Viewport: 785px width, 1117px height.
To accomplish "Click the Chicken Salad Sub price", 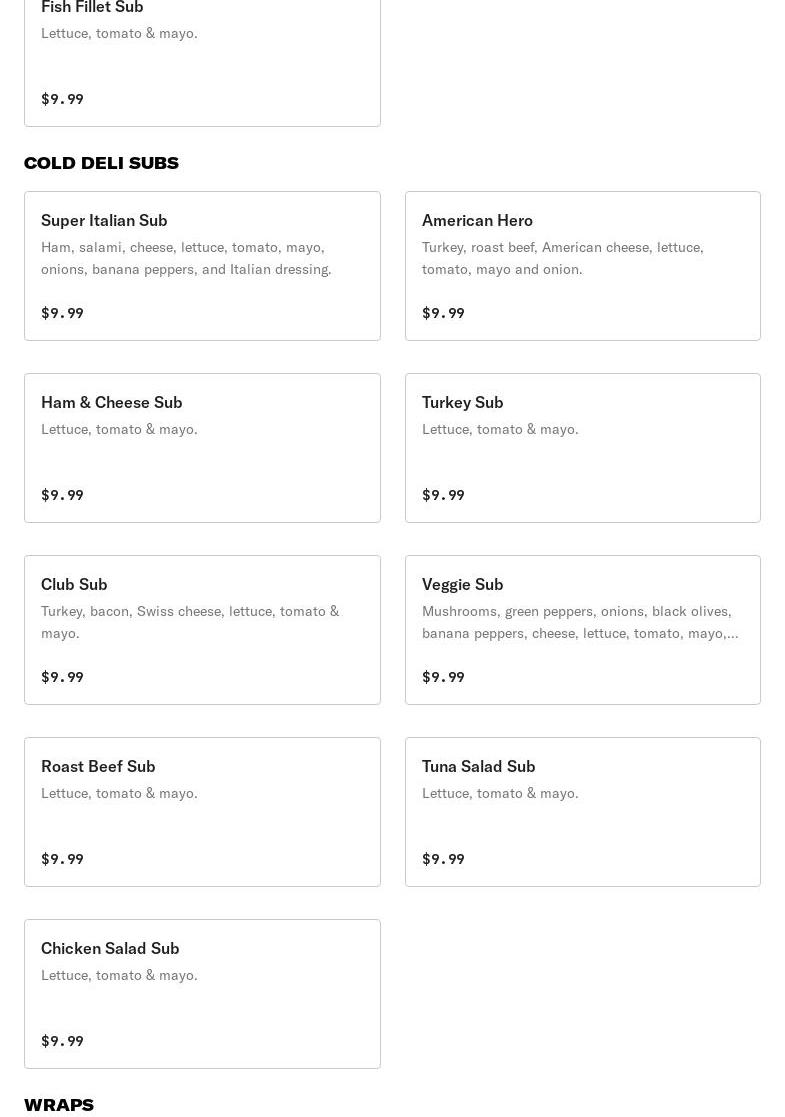I will click(63, 1041).
